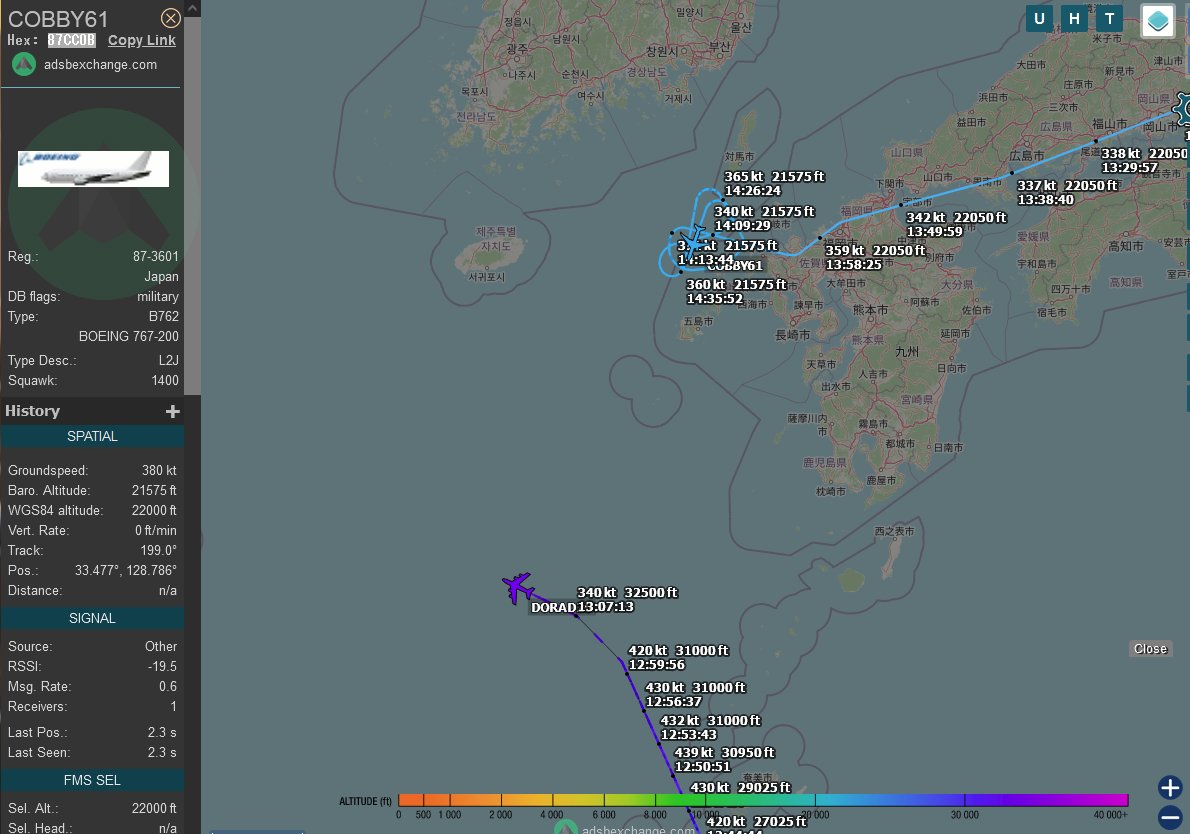
Task: Open the adsbexchange.com logo link
Action: click(24, 65)
